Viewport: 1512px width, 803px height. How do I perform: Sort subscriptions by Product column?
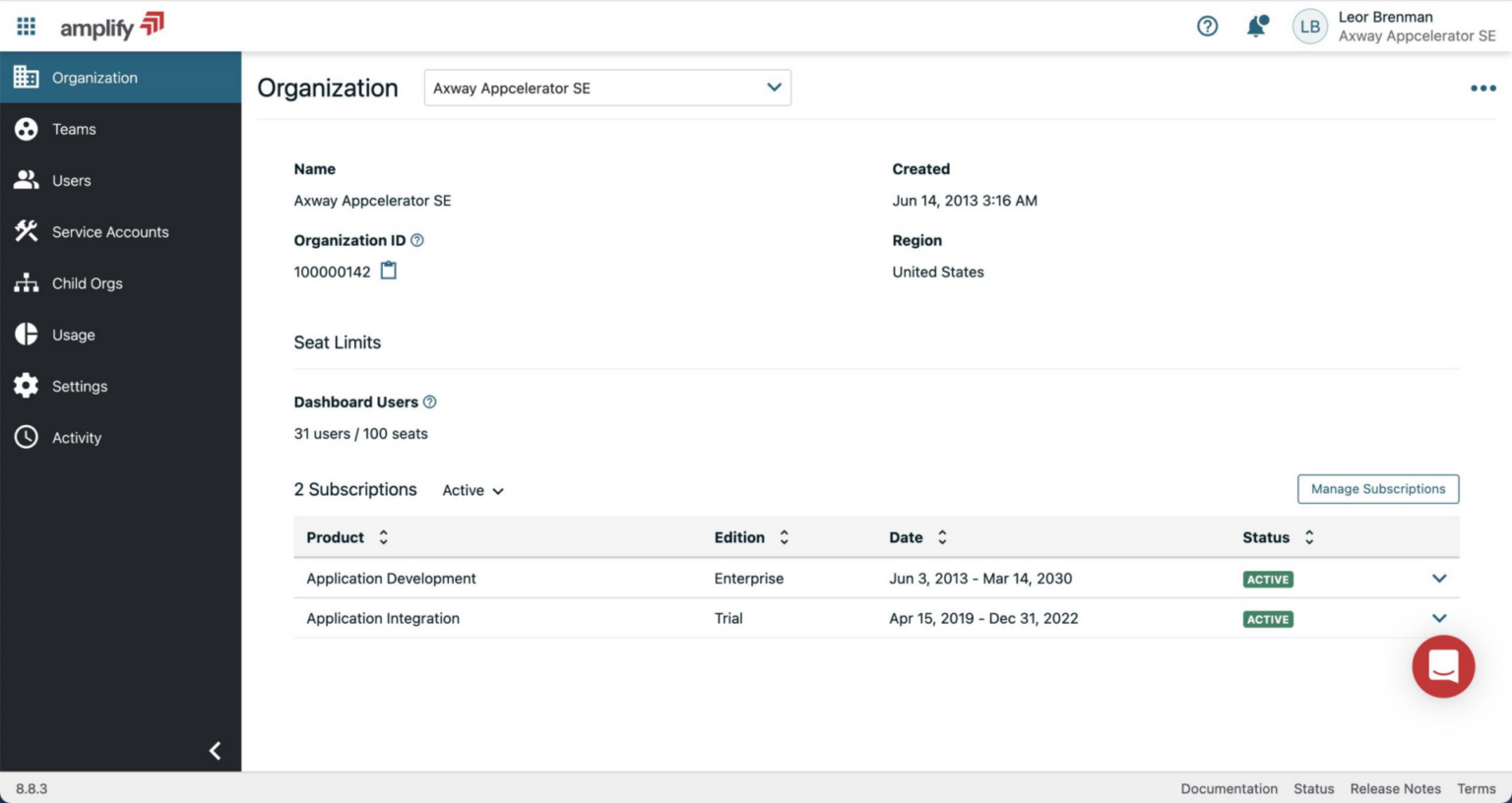pos(384,537)
